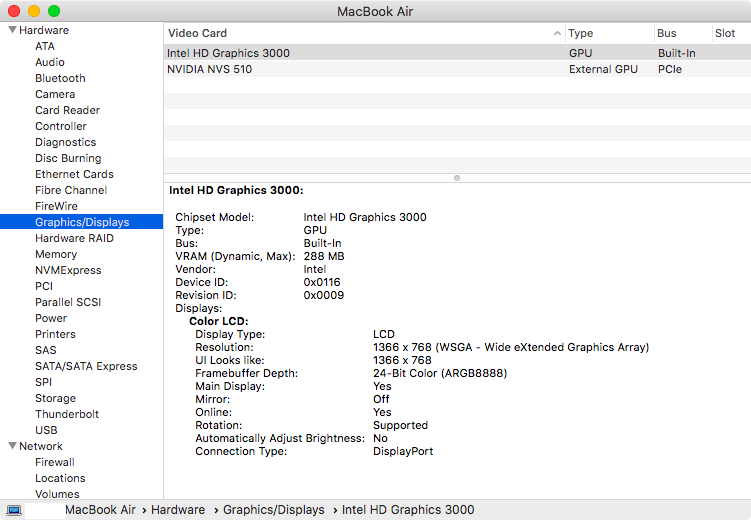Click the Device ID value 0x0116
This screenshot has height=520, width=751.
coord(322,282)
